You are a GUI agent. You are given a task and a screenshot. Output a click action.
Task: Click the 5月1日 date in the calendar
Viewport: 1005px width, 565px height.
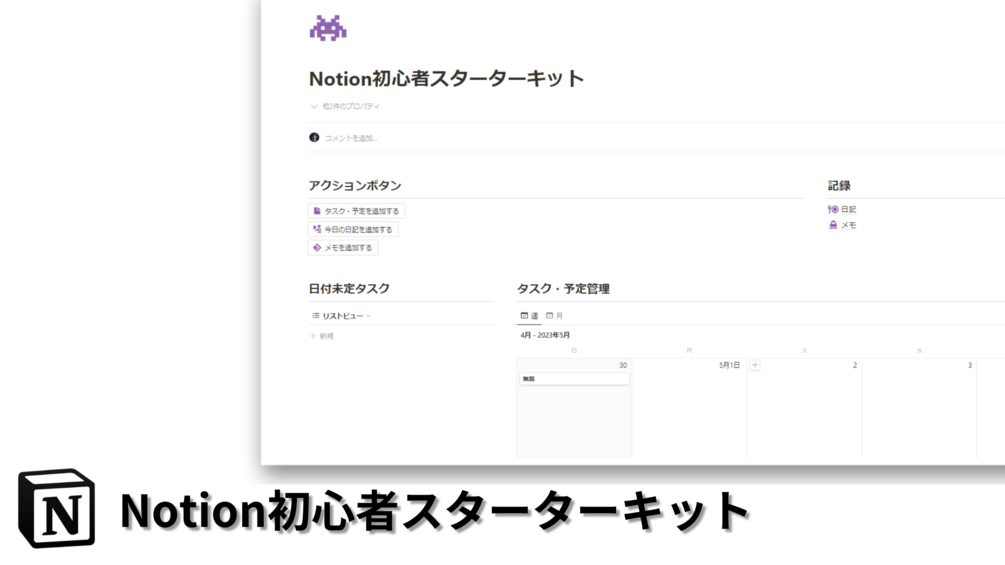coord(729,365)
